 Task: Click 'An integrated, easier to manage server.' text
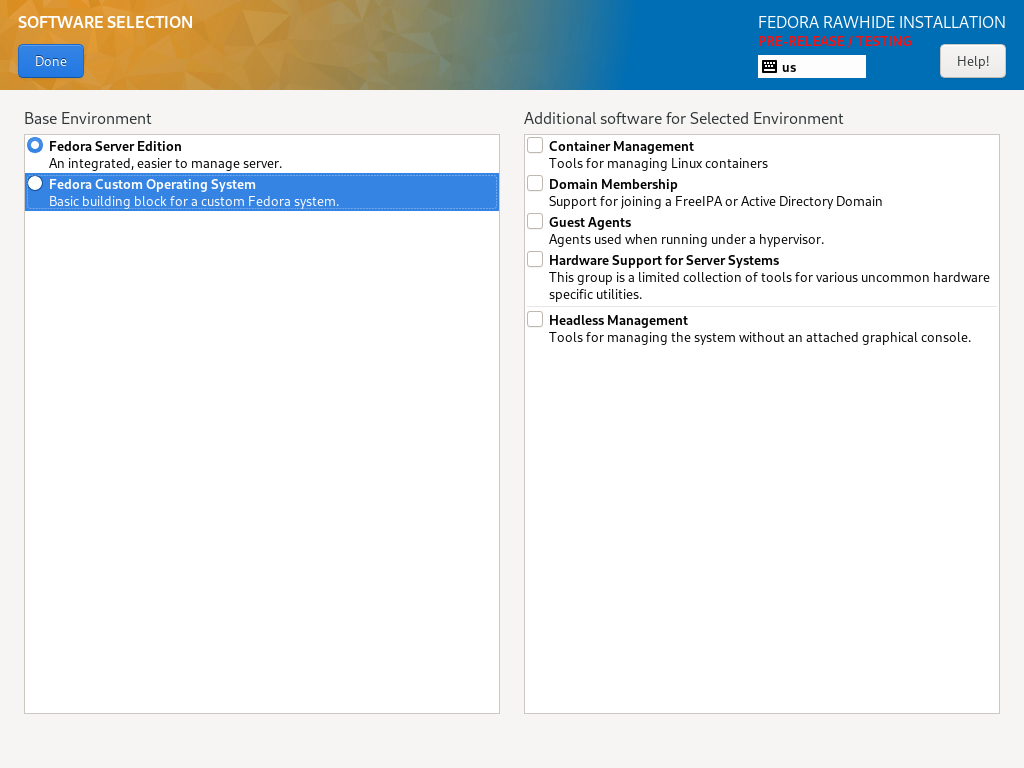coord(165,164)
